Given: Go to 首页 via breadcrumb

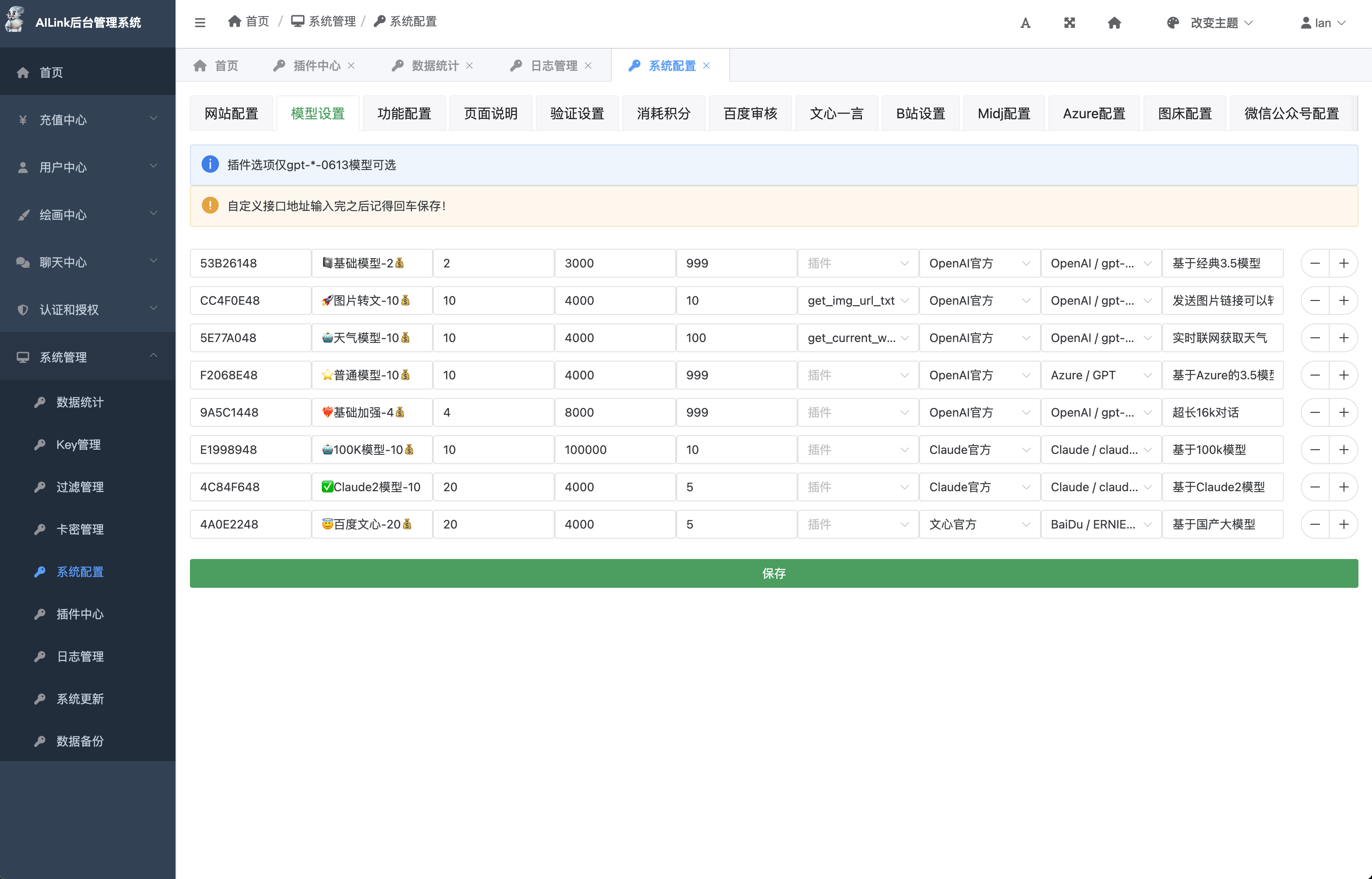Looking at the screenshot, I should pyautogui.click(x=248, y=22).
